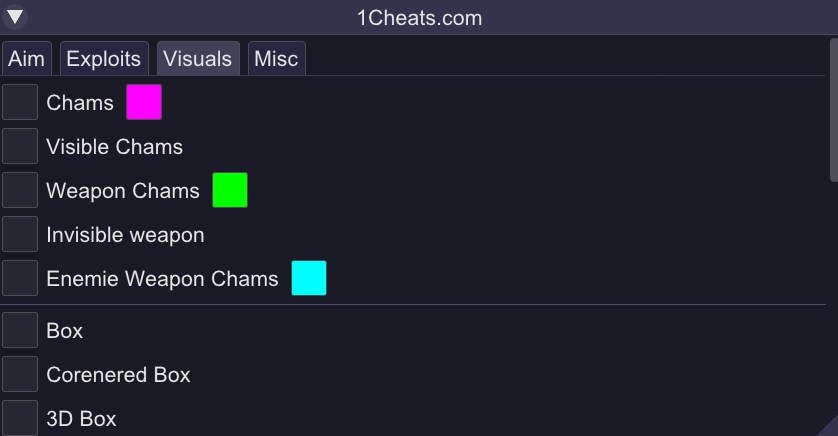838x436 pixels.
Task: Click the Weapon Chams text label
Action: click(123, 191)
